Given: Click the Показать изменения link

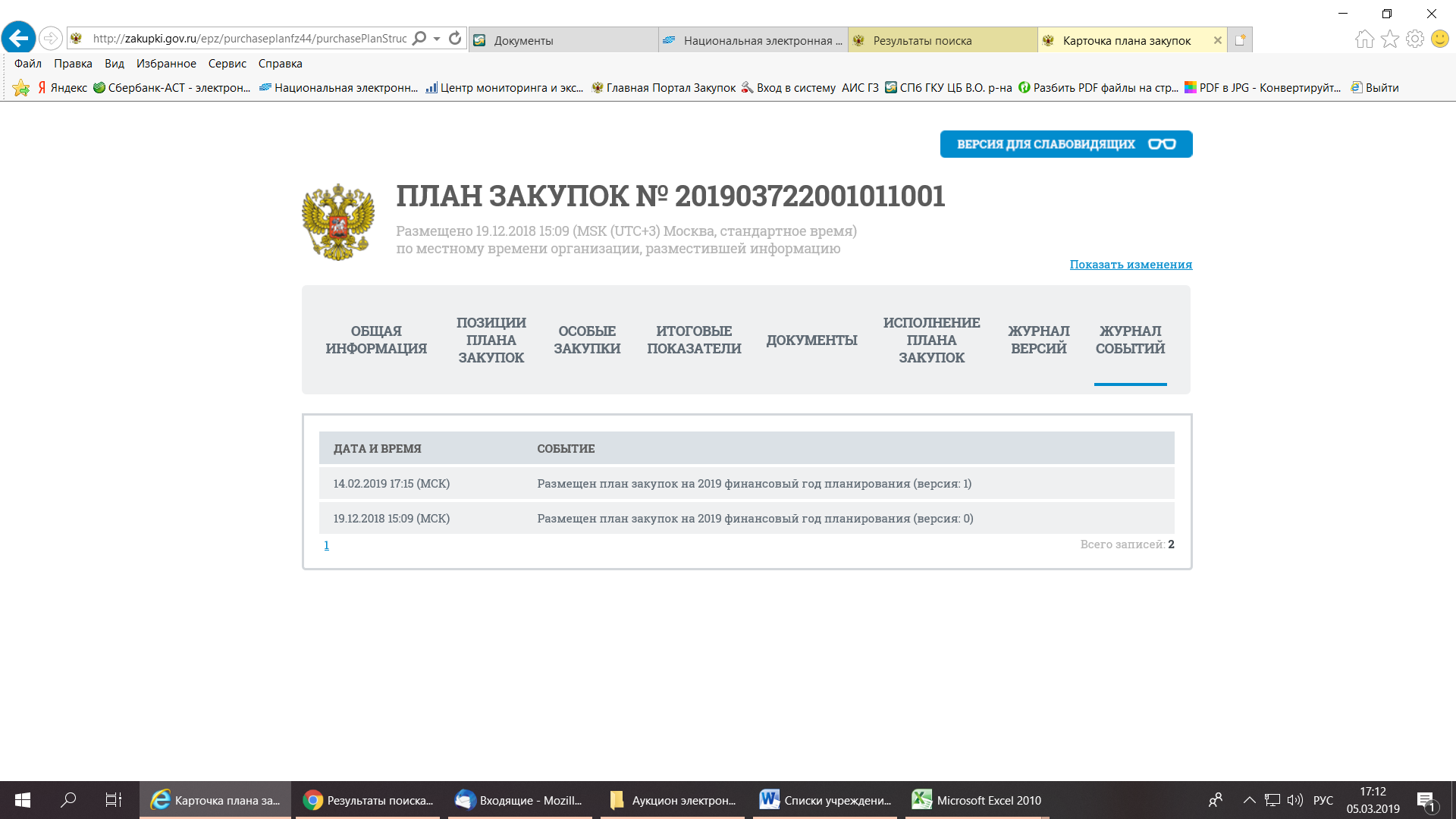Looking at the screenshot, I should tap(1130, 264).
